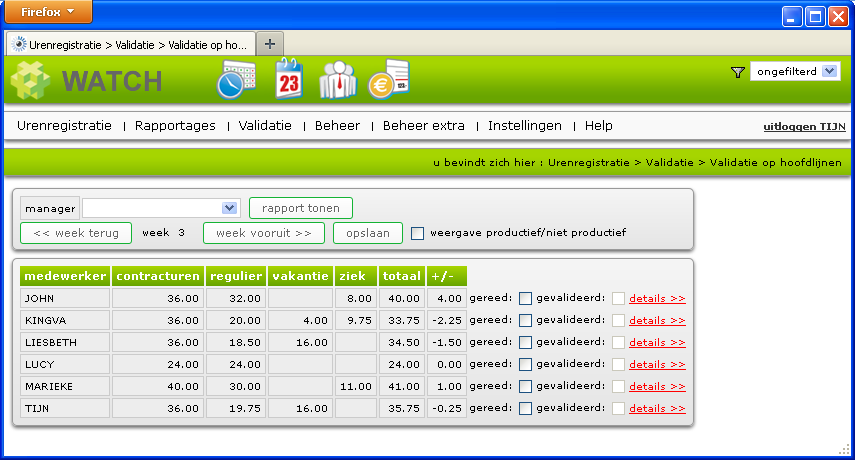Check gevalideerd box for JOHN
Image resolution: width=855 pixels, height=460 pixels.
[x=618, y=298]
